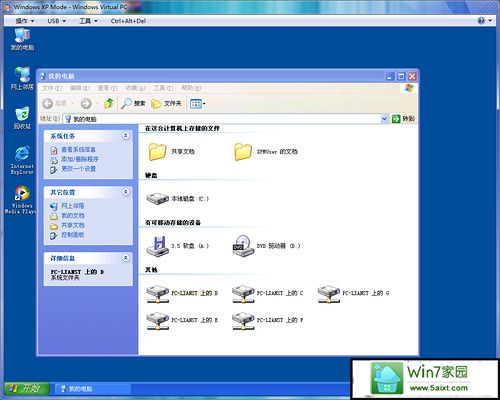Send Ctrl+Alt+Del to the virtual machine
The height and width of the screenshot is (400, 500).
(x=128, y=21)
